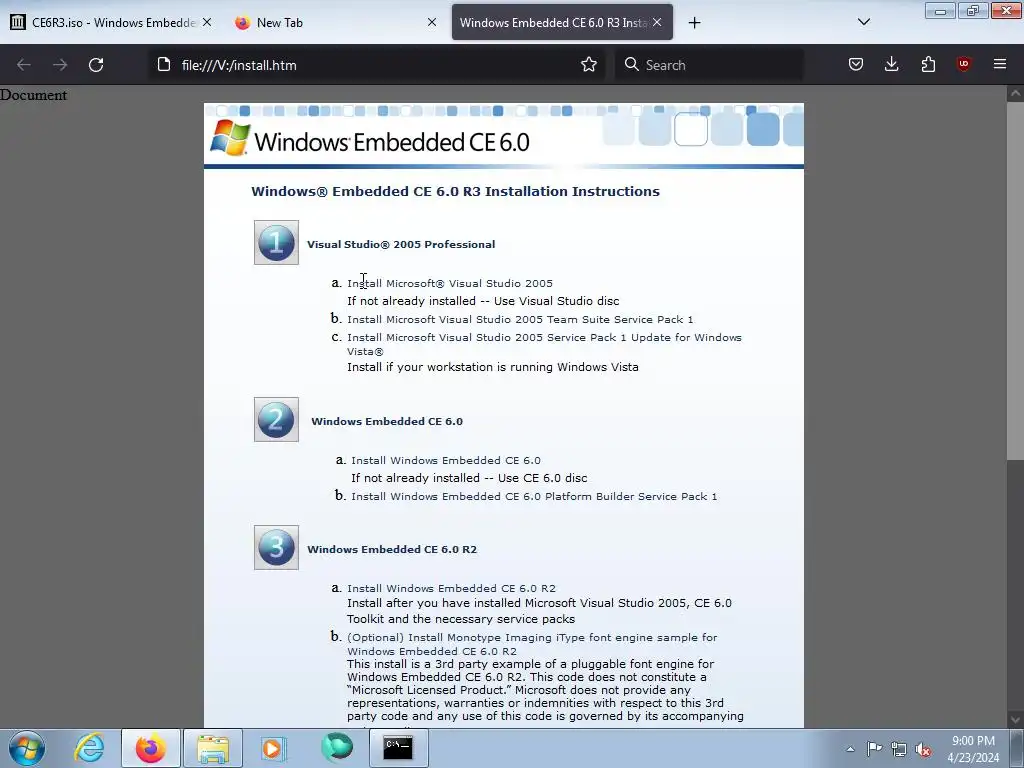Open the Pocket save icon

pos(856,64)
